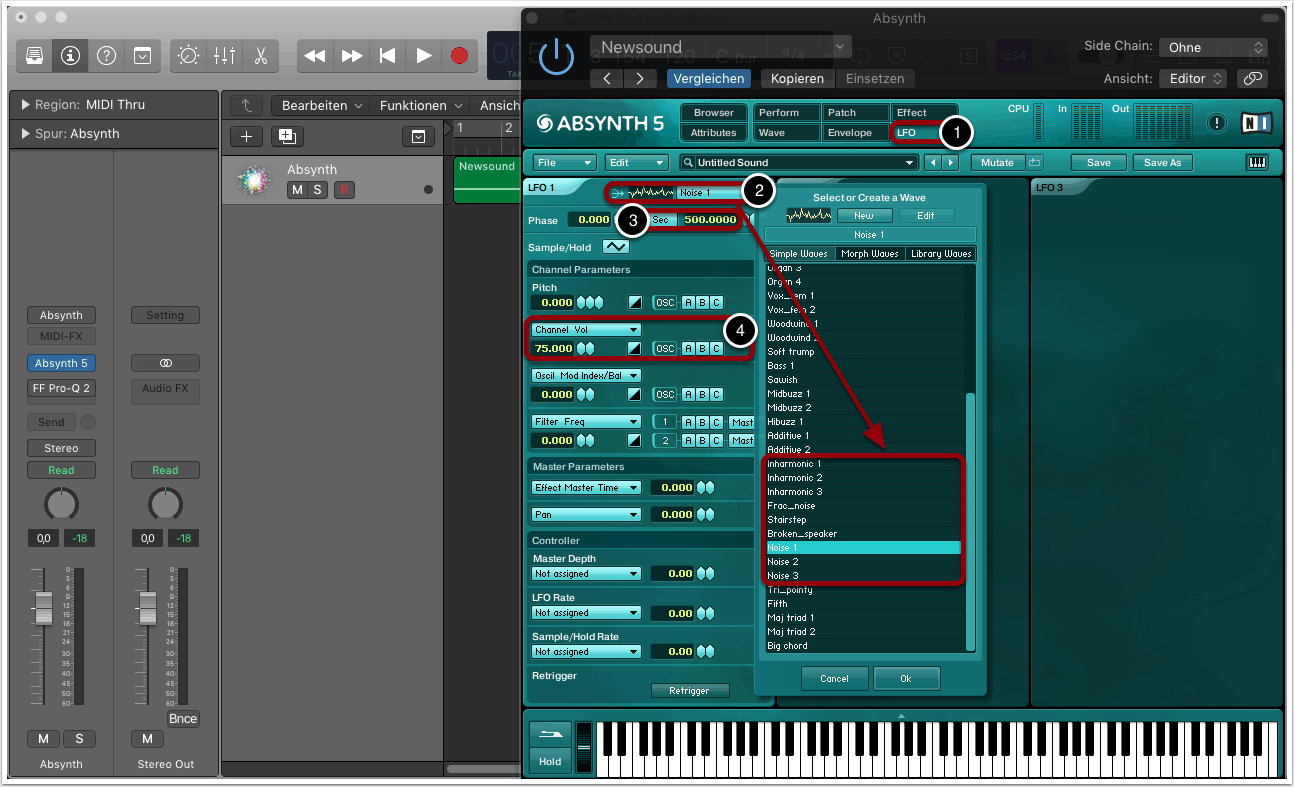Click the Absynth keyboard icon button
Screen dimensions: 1294x787
[x=1257, y=162]
